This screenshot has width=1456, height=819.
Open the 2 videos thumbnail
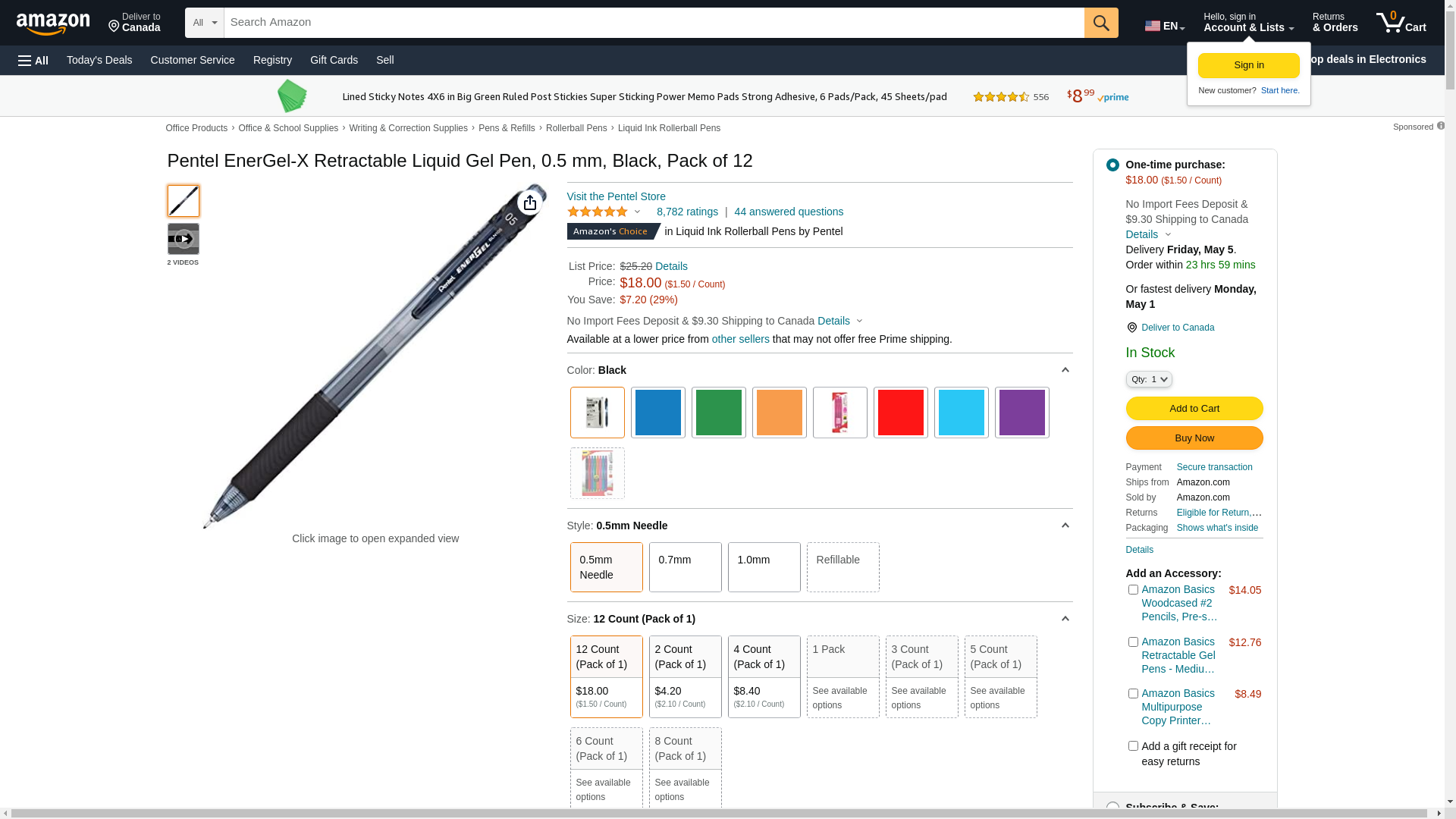[183, 240]
